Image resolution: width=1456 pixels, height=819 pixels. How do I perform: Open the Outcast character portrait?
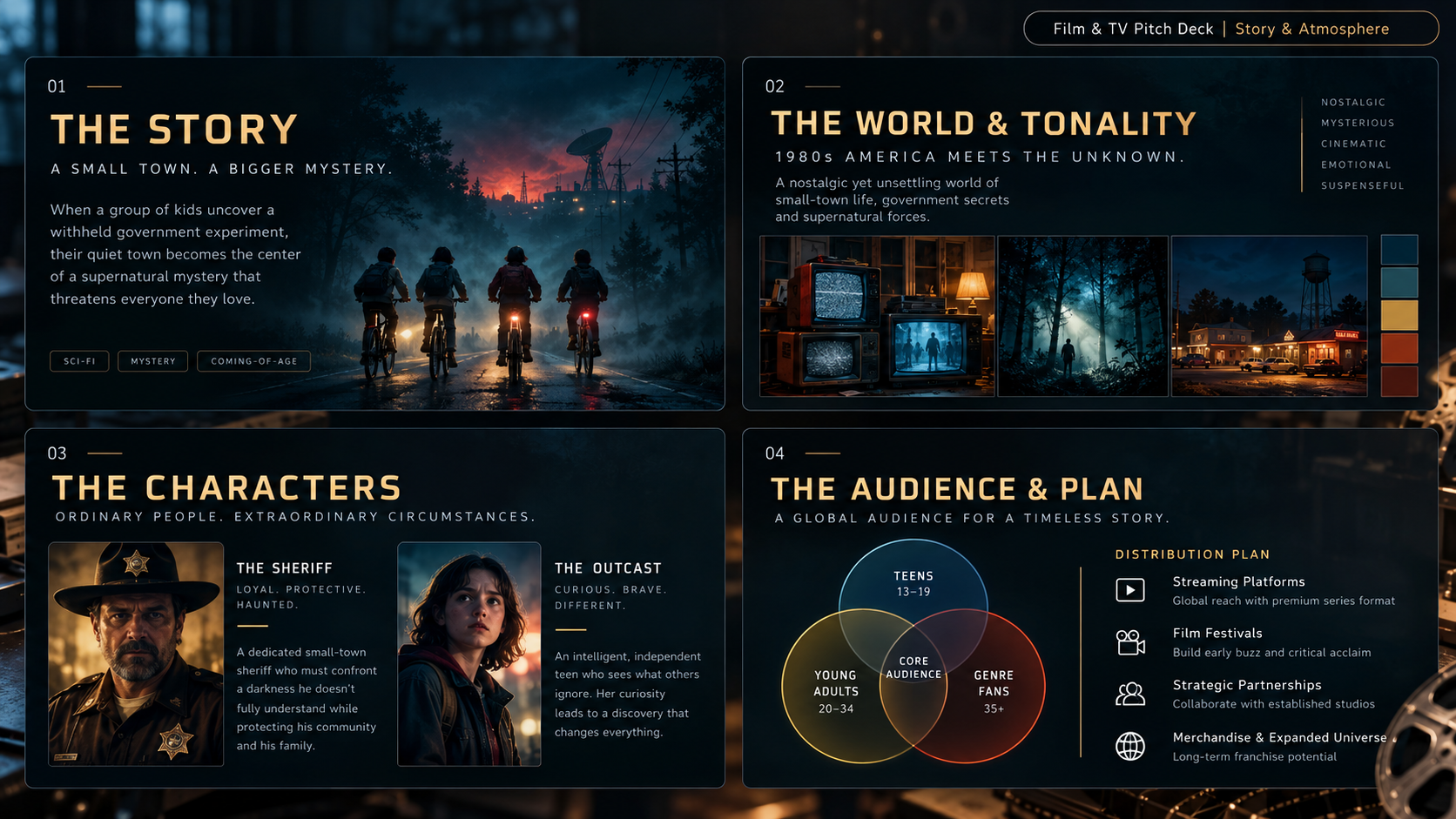pyautogui.click(x=469, y=654)
